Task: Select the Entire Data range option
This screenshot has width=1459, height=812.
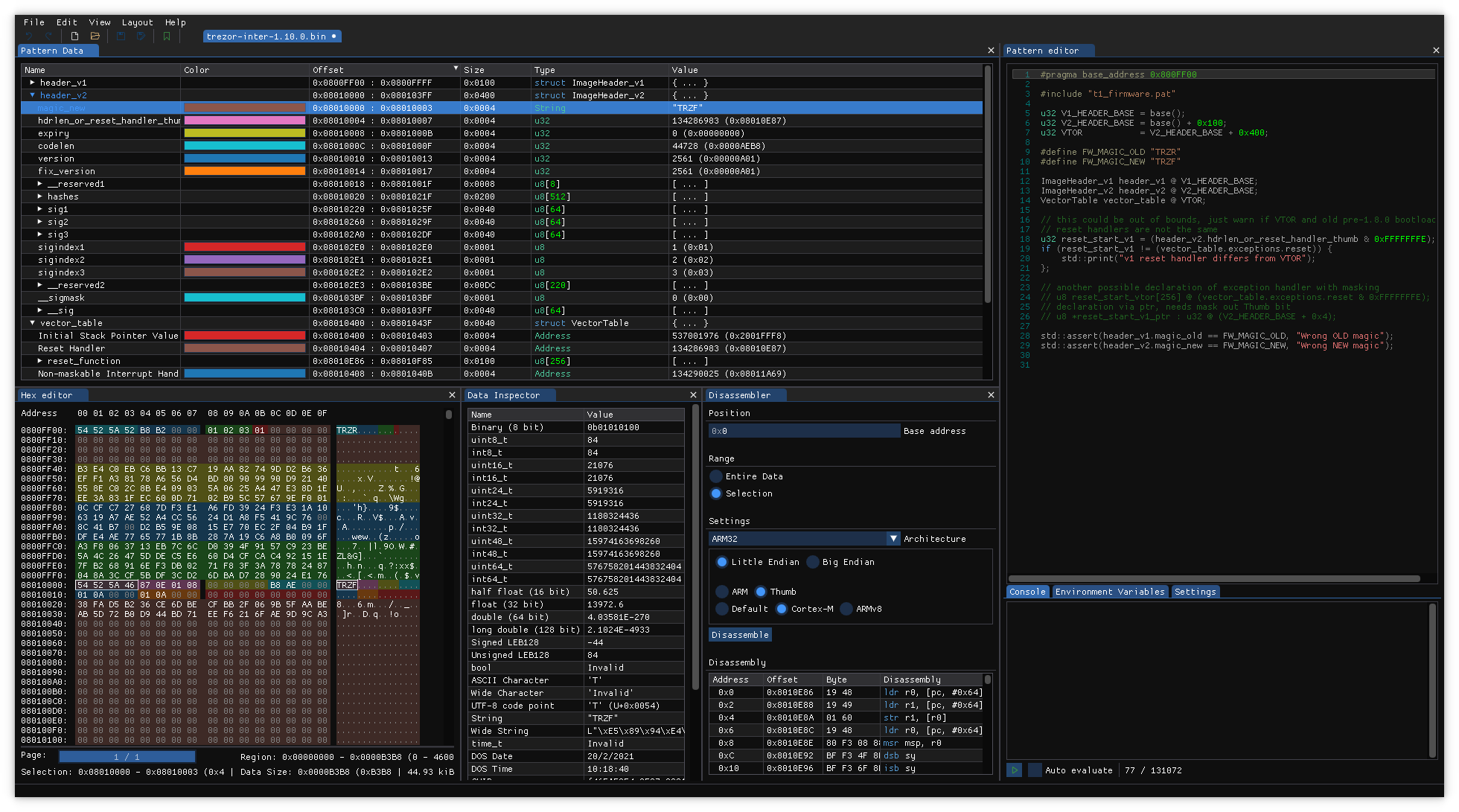Action: (716, 476)
